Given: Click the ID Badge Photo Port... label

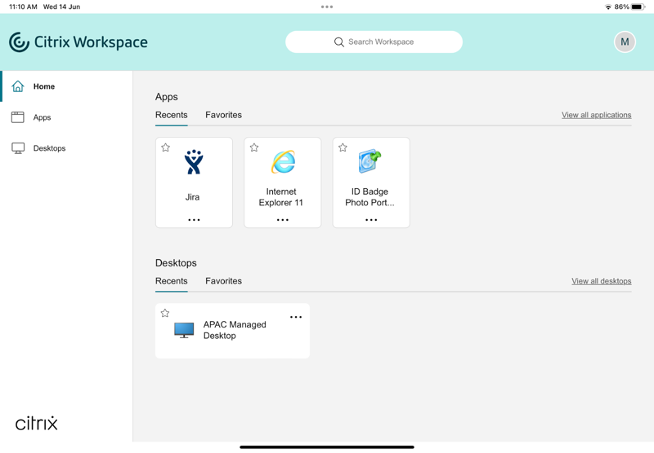Looking at the screenshot, I should click(370, 197).
